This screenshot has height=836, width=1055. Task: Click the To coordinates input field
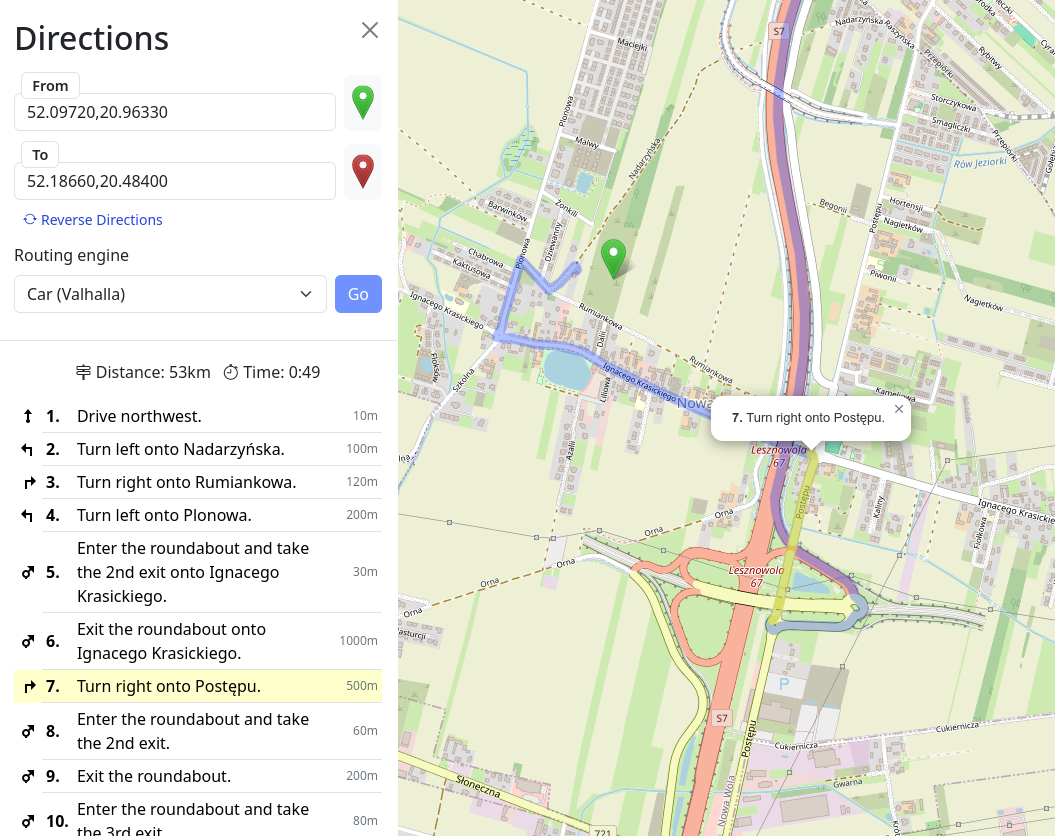(175, 181)
